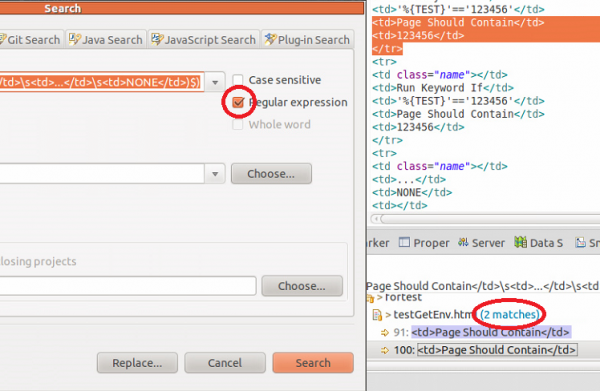Click the <td>NONE</td> line in editor
This screenshot has width=600, height=391.
(412, 192)
